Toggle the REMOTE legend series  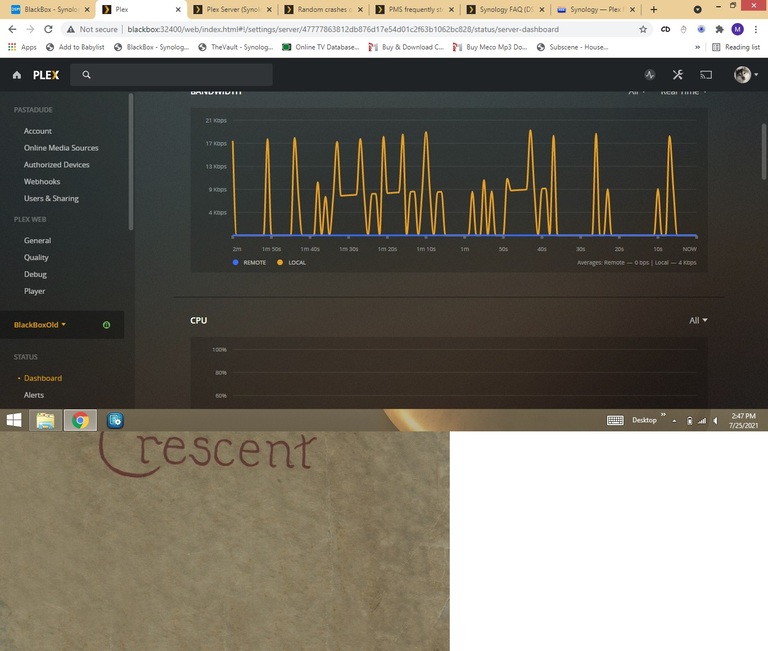[249, 263]
